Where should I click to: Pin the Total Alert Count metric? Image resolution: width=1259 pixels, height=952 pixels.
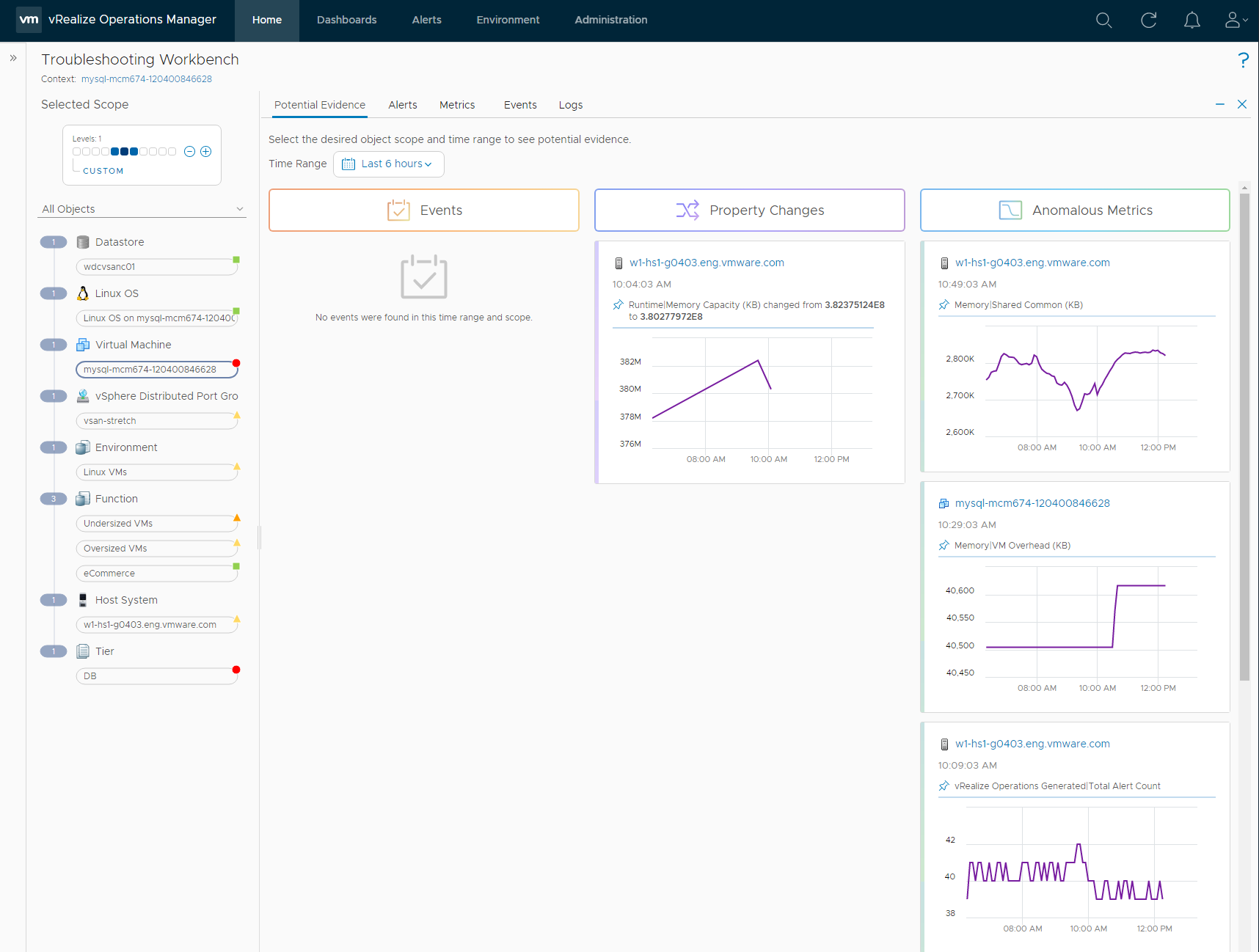click(x=944, y=786)
